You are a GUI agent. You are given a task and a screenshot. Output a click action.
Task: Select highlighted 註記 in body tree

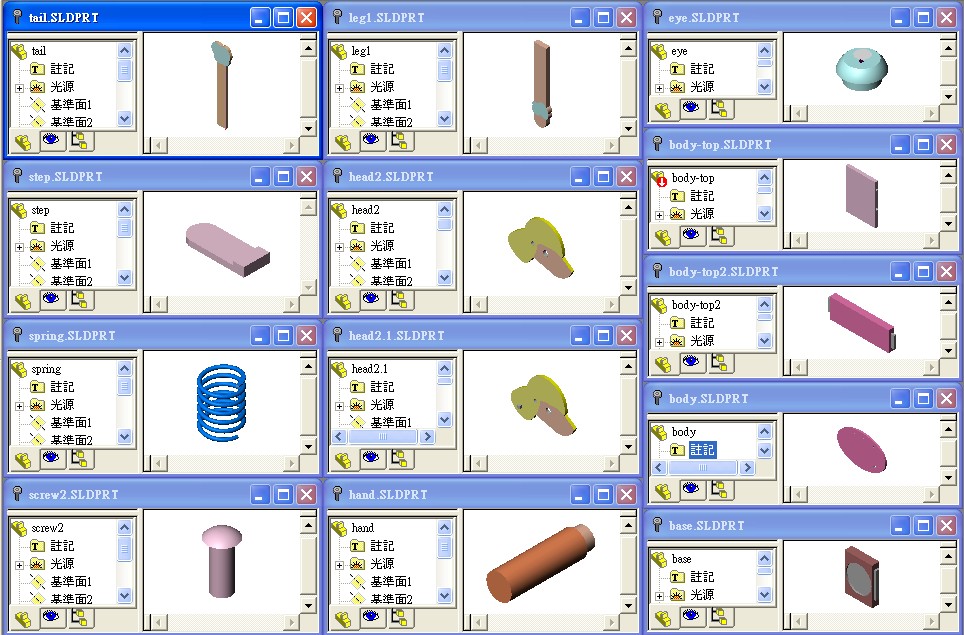[702, 450]
